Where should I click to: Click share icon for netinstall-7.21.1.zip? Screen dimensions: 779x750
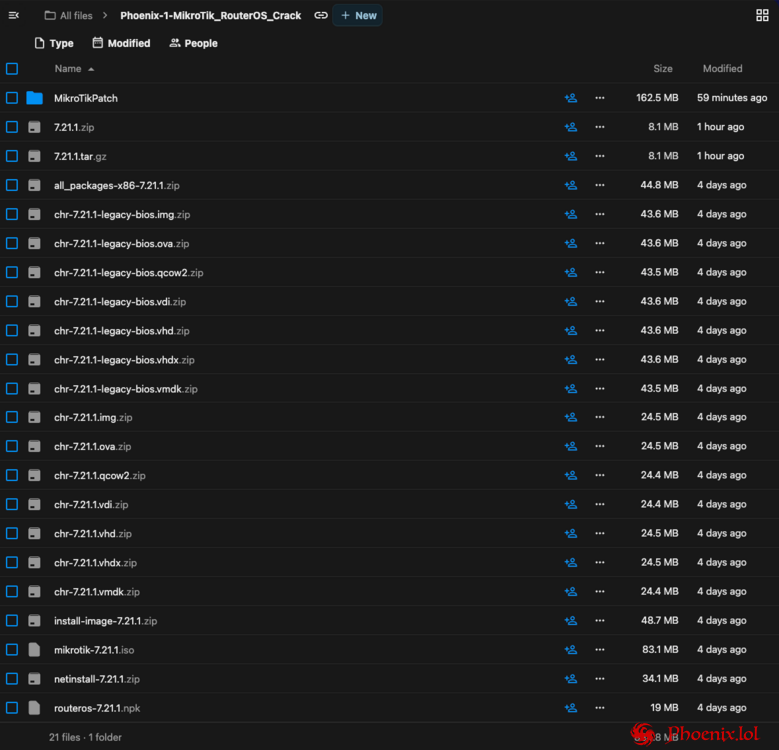[x=570, y=679]
